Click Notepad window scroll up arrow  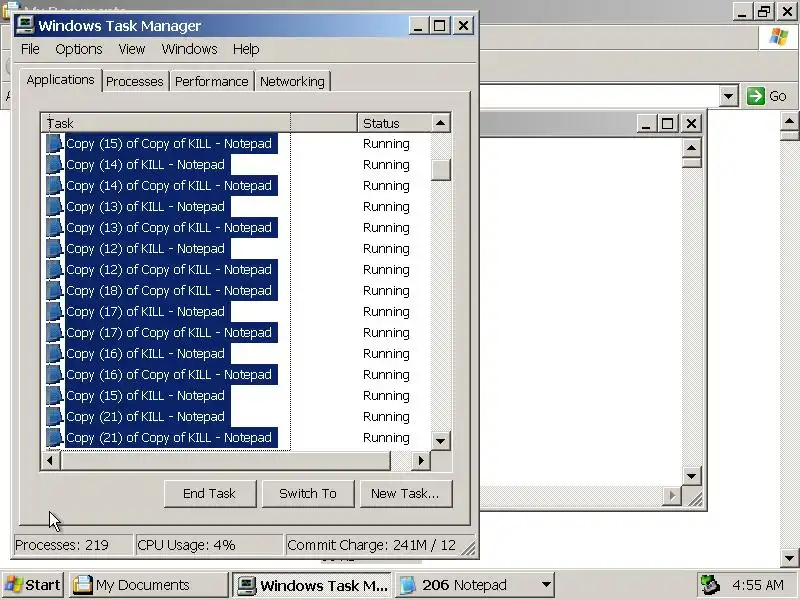coord(691,148)
